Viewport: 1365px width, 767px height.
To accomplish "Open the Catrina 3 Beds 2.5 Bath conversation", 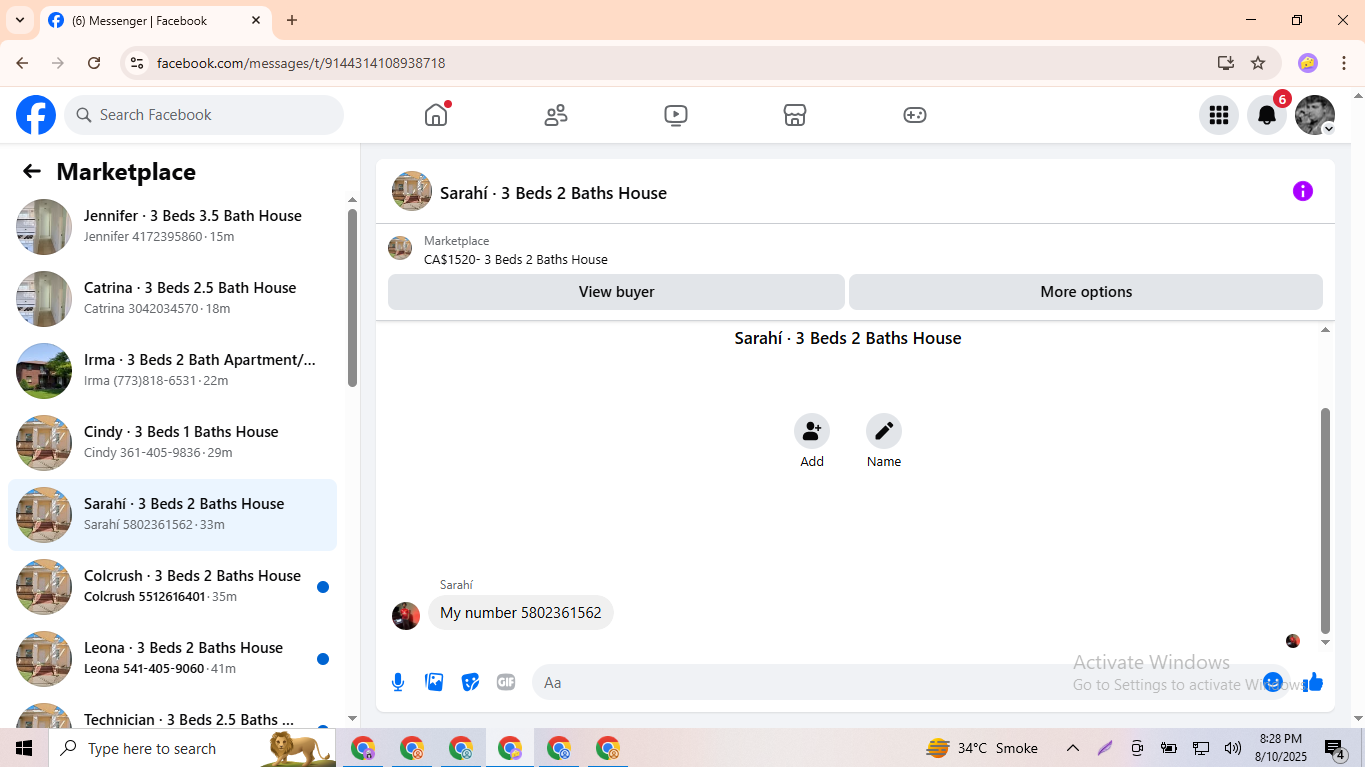I will [x=172, y=299].
